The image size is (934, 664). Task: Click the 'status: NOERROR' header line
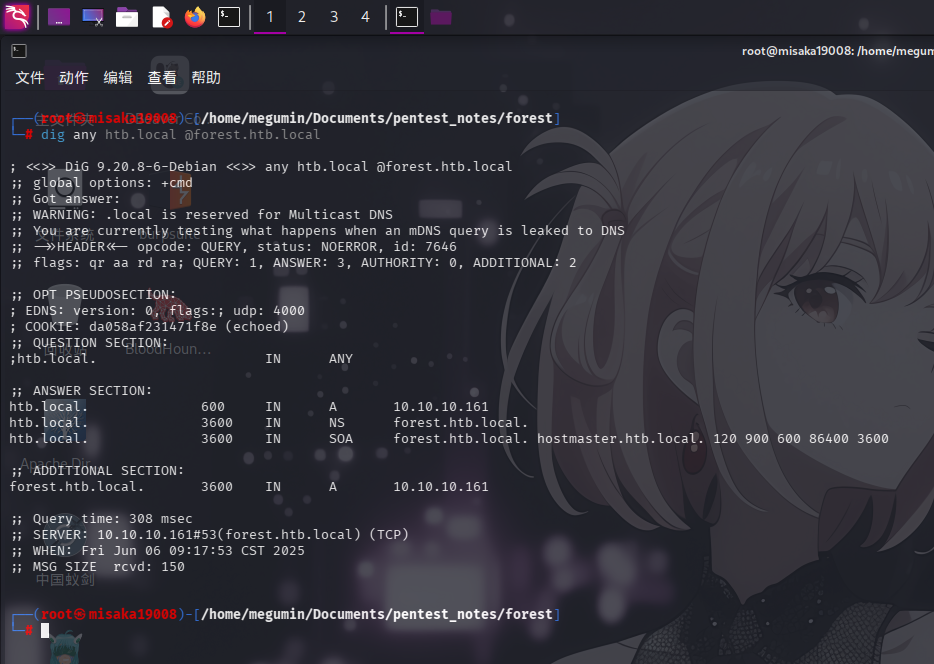point(234,247)
